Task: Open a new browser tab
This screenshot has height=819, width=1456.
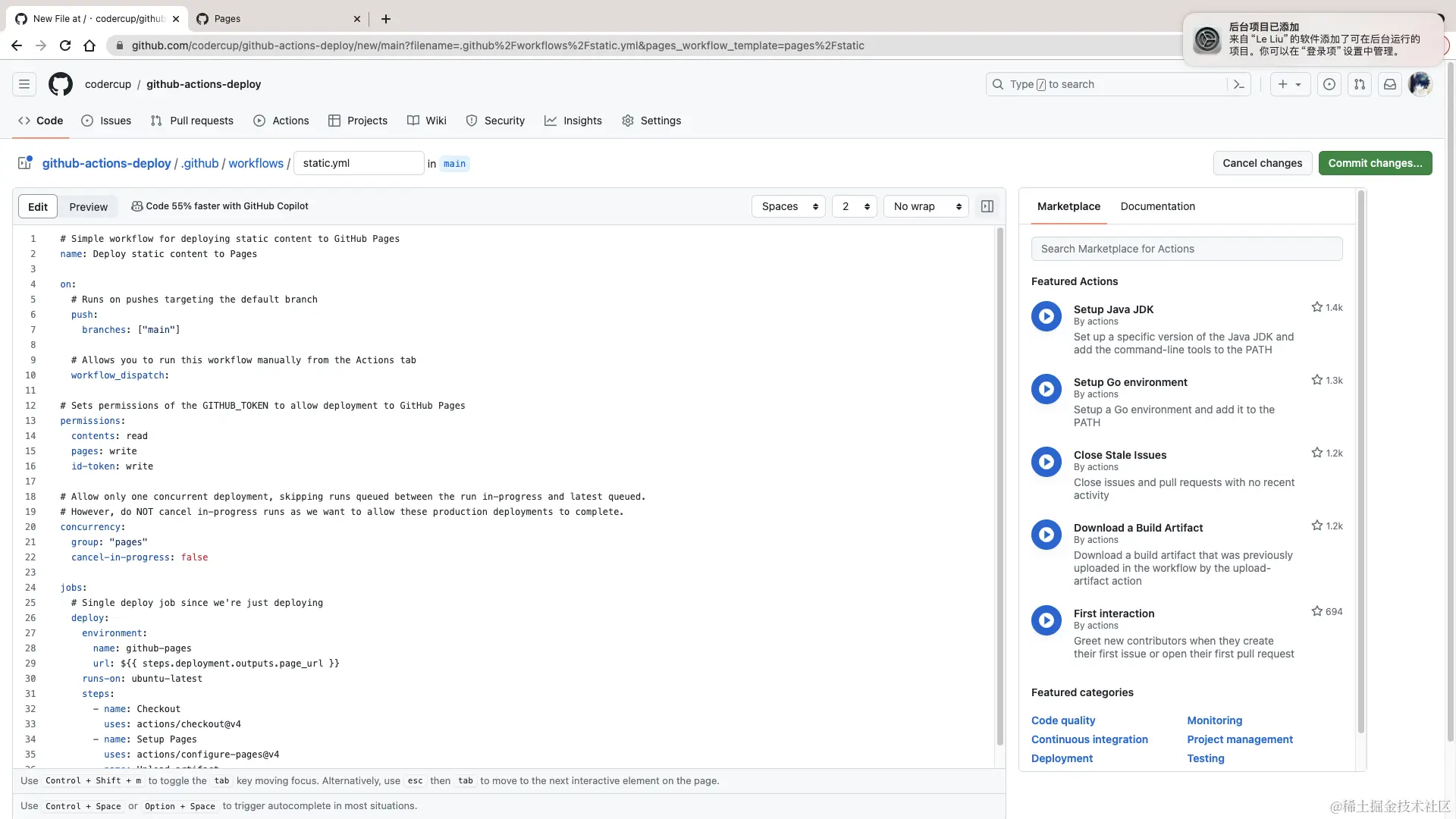Action: pos(386,19)
